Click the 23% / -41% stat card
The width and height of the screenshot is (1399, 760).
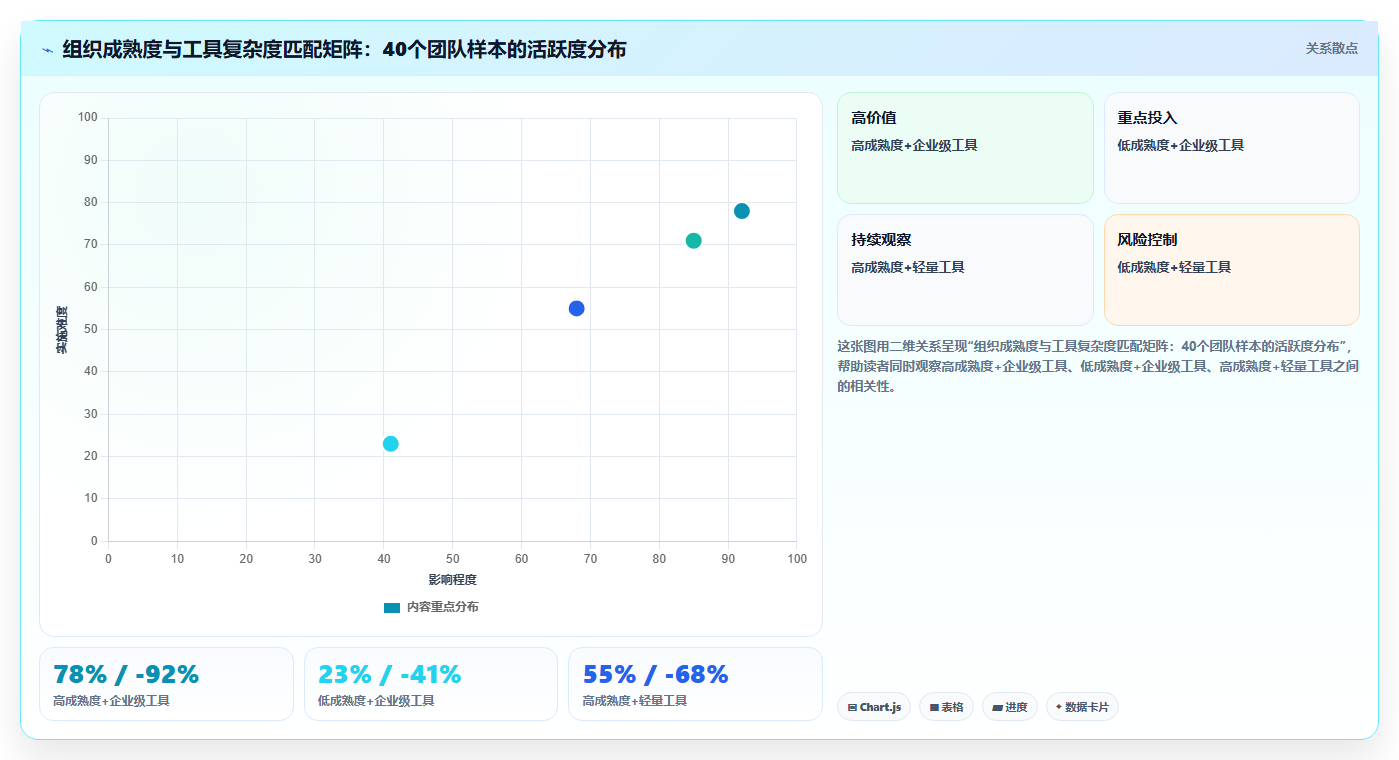(431, 684)
